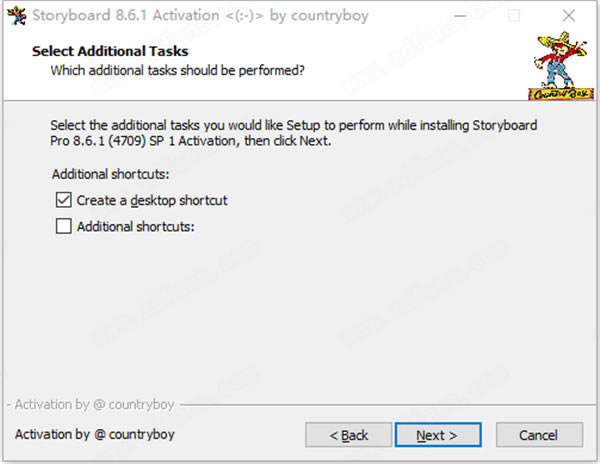Click the grayed-out maximize window icon
The image size is (600, 464).
[x=514, y=16]
